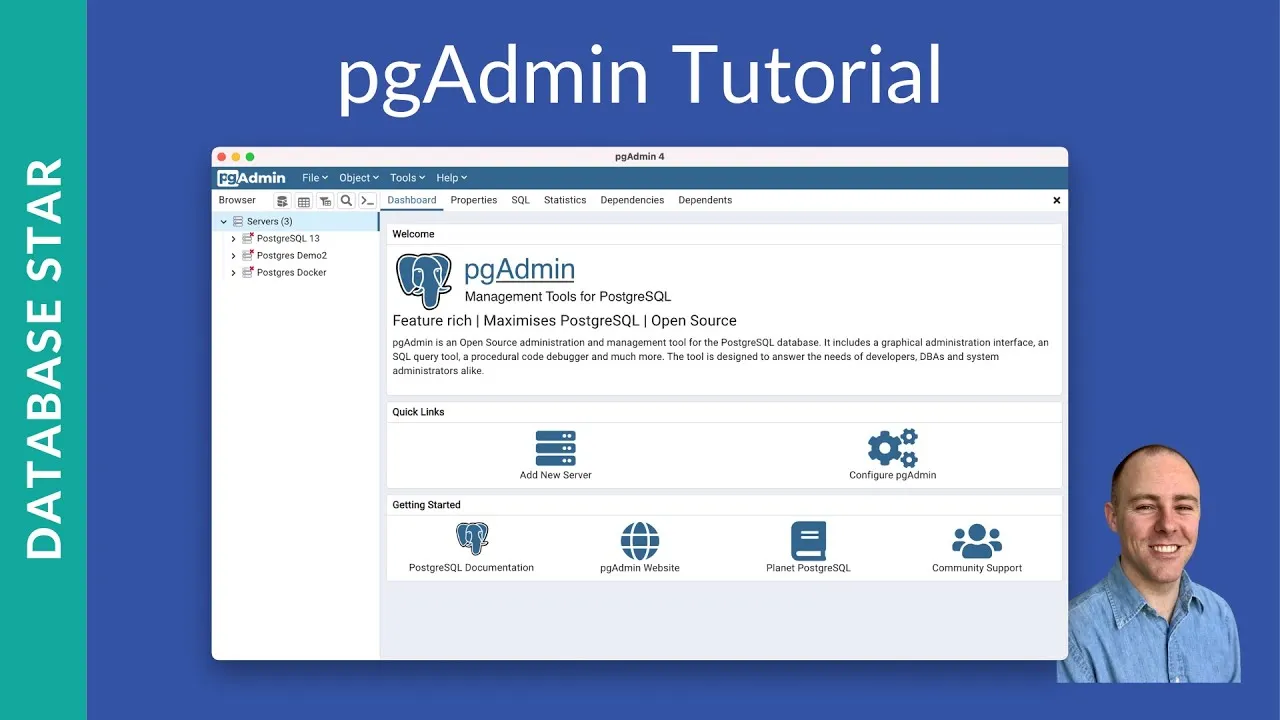This screenshot has width=1280, height=720.
Task: Click the Postgres Docker server icon
Action: [248, 272]
